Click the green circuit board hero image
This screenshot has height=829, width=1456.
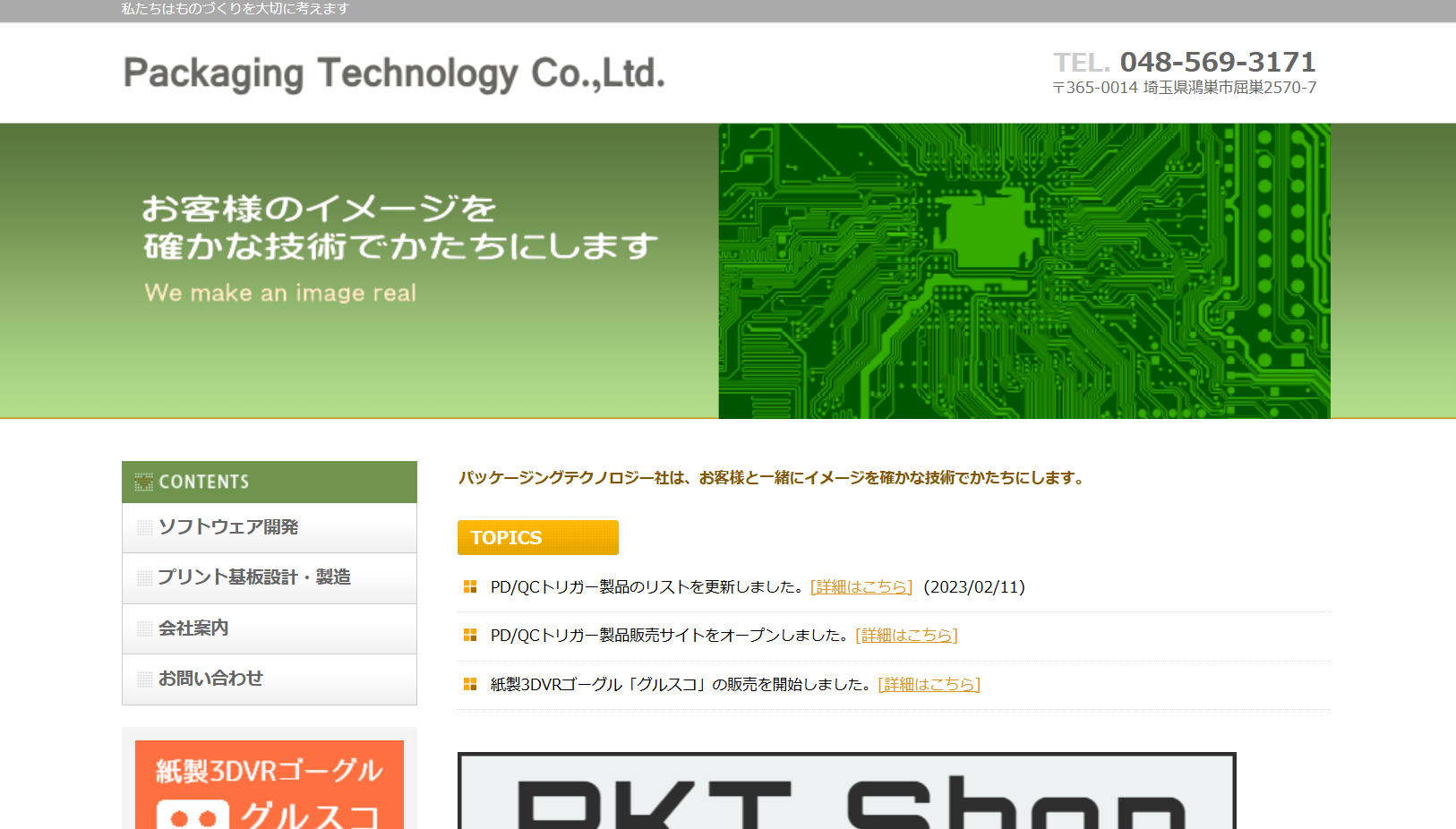point(1023,270)
